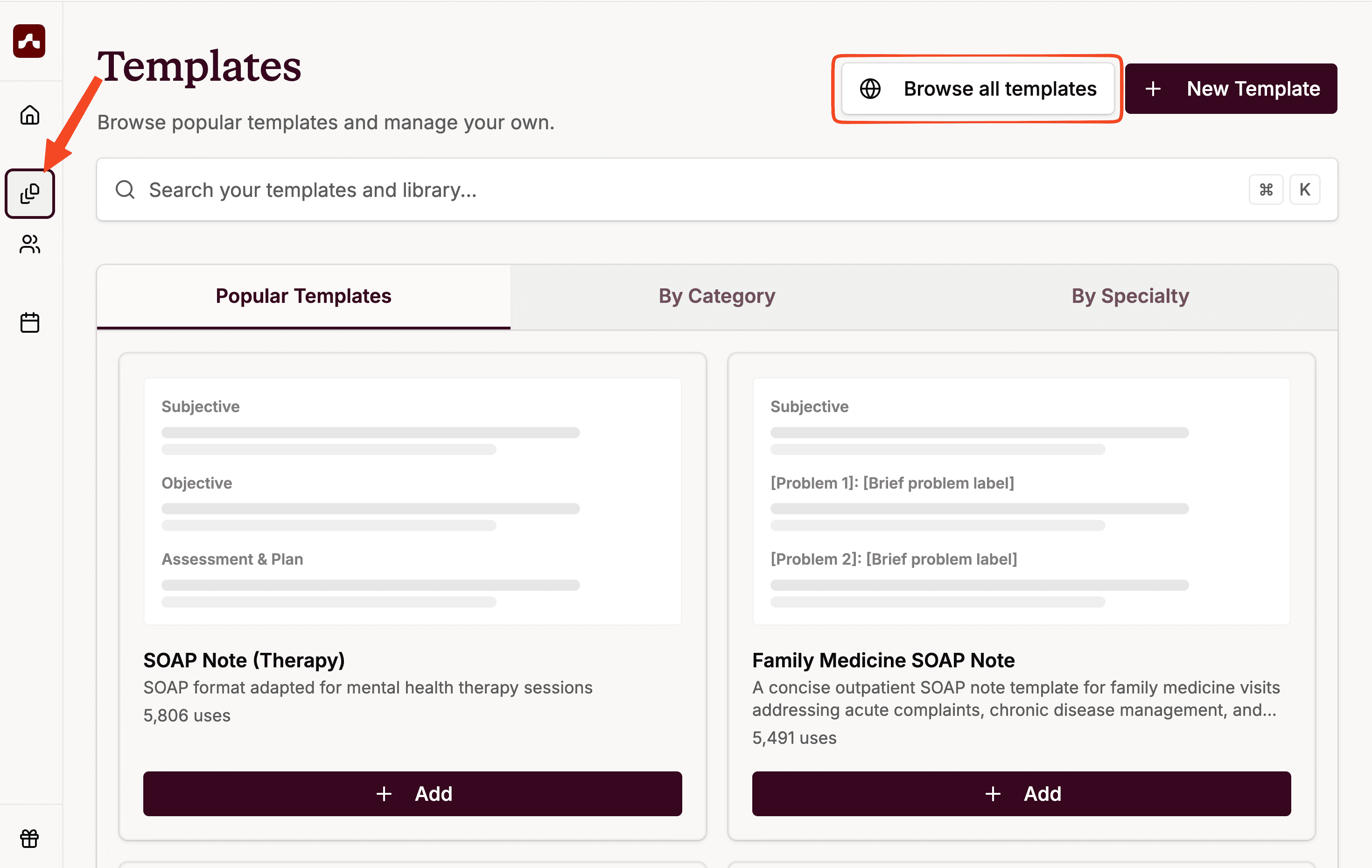Screen dimensions: 1372x868
Task: Click the app logo in the sidebar
Action: pyautogui.click(x=29, y=41)
